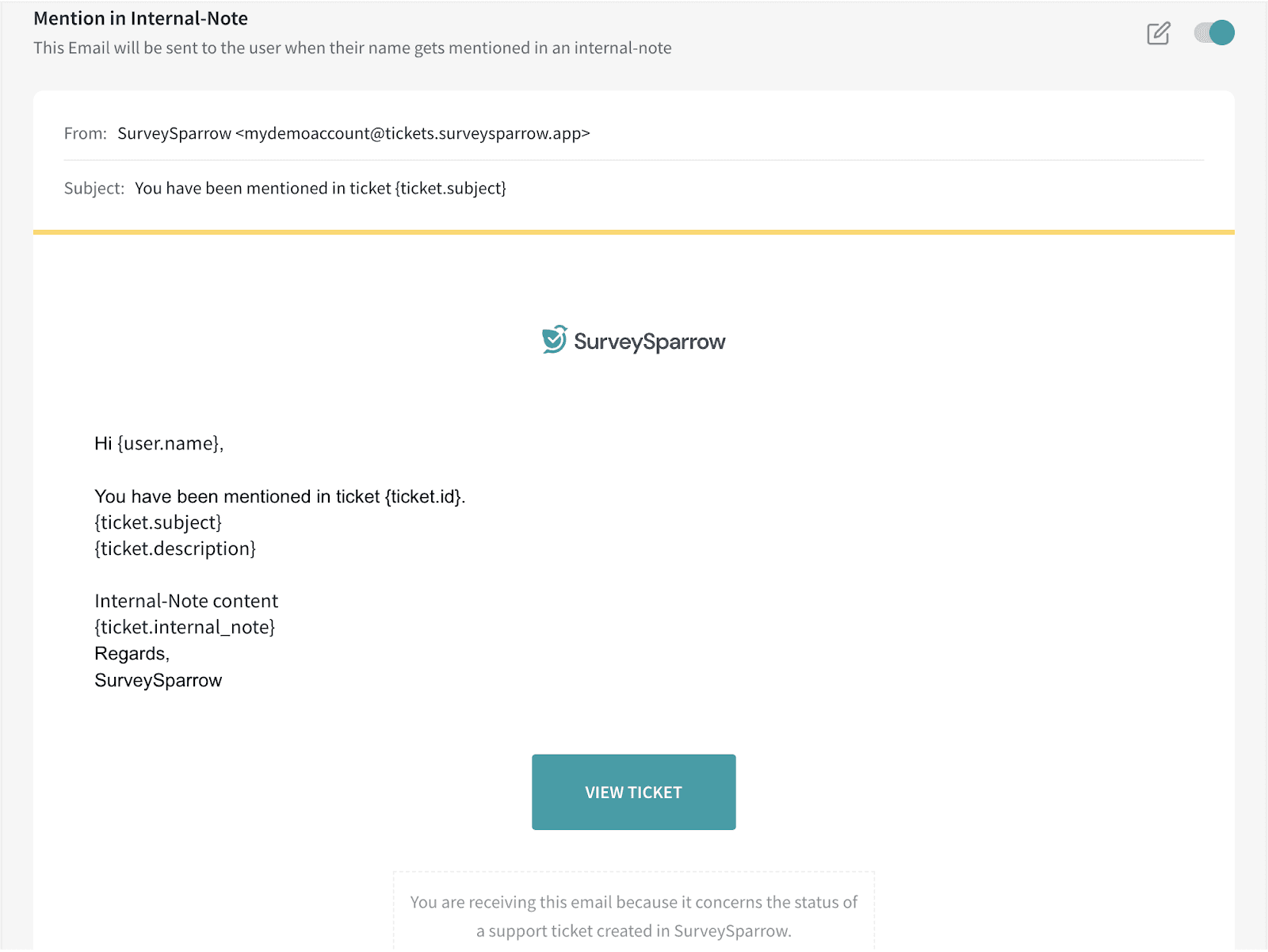The image size is (1268, 952).
Task: Click the {ticket.id} mention sentence
Action: pos(280,496)
